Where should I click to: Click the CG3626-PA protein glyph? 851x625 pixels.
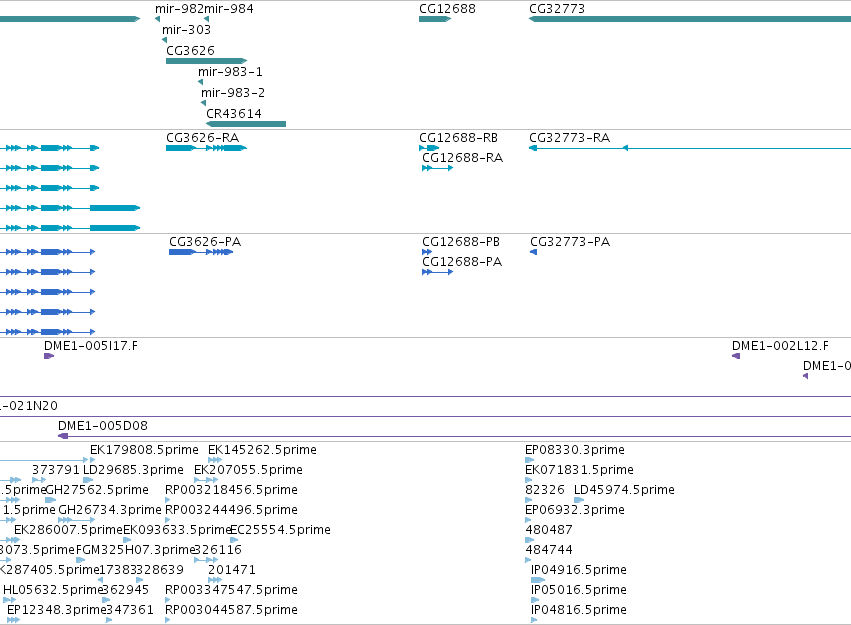(201, 252)
